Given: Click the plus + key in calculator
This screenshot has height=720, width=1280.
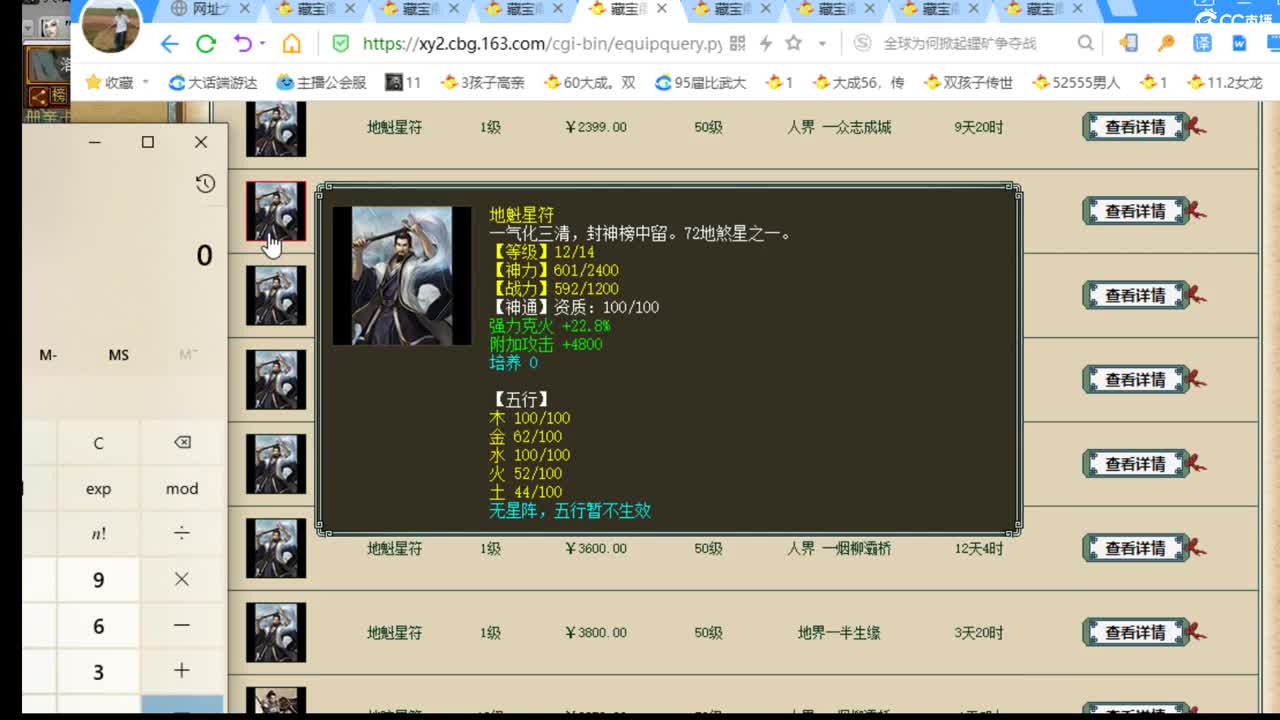Looking at the screenshot, I should [x=182, y=671].
